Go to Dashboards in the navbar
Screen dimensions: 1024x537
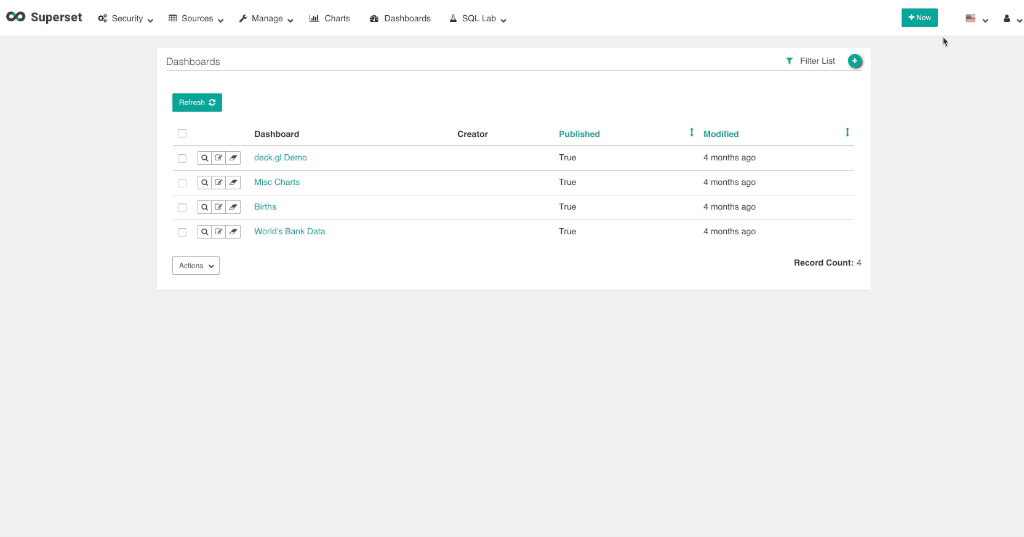pyautogui.click(x=400, y=18)
